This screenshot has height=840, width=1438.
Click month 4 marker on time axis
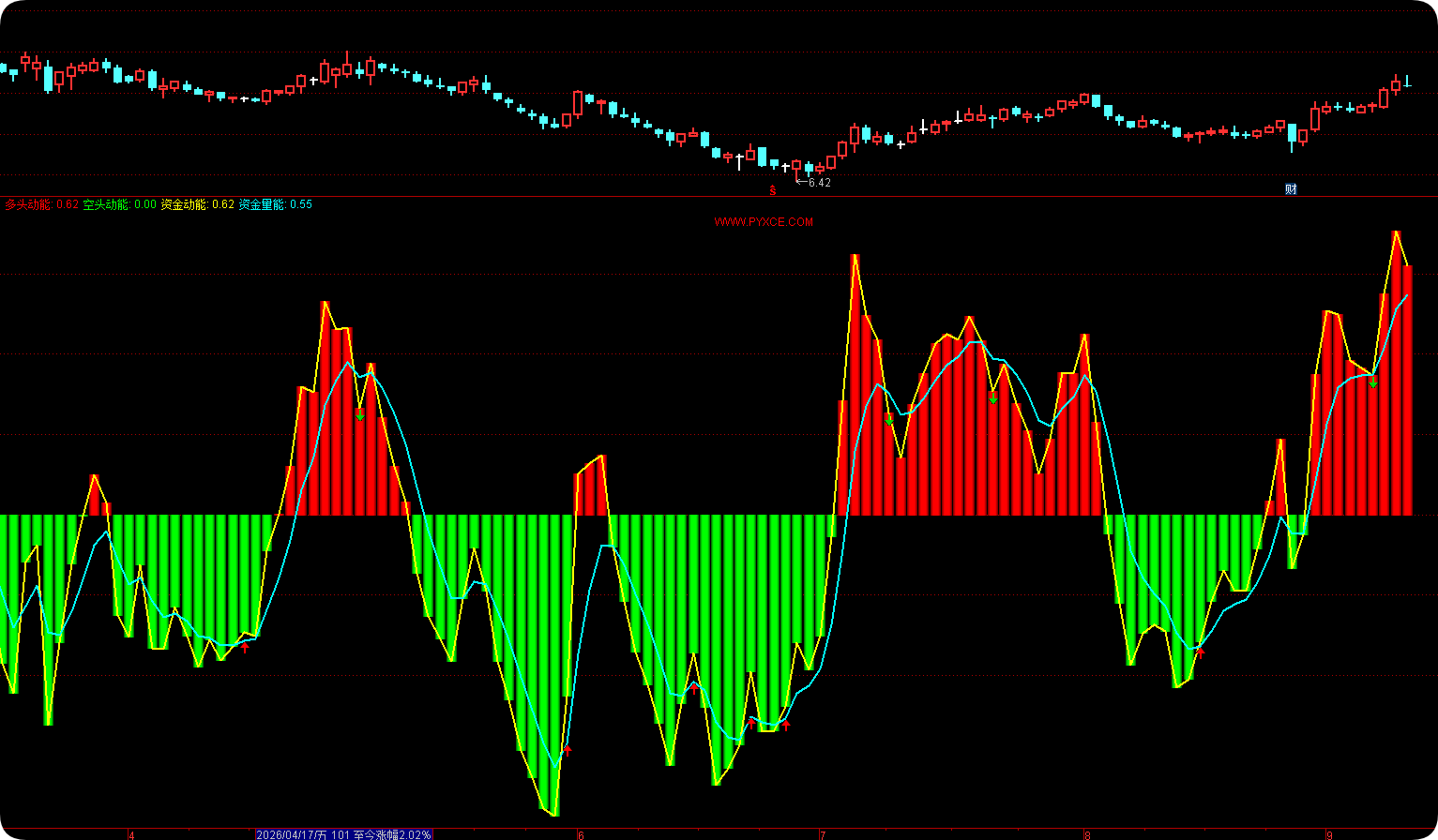tap(131, 834)
